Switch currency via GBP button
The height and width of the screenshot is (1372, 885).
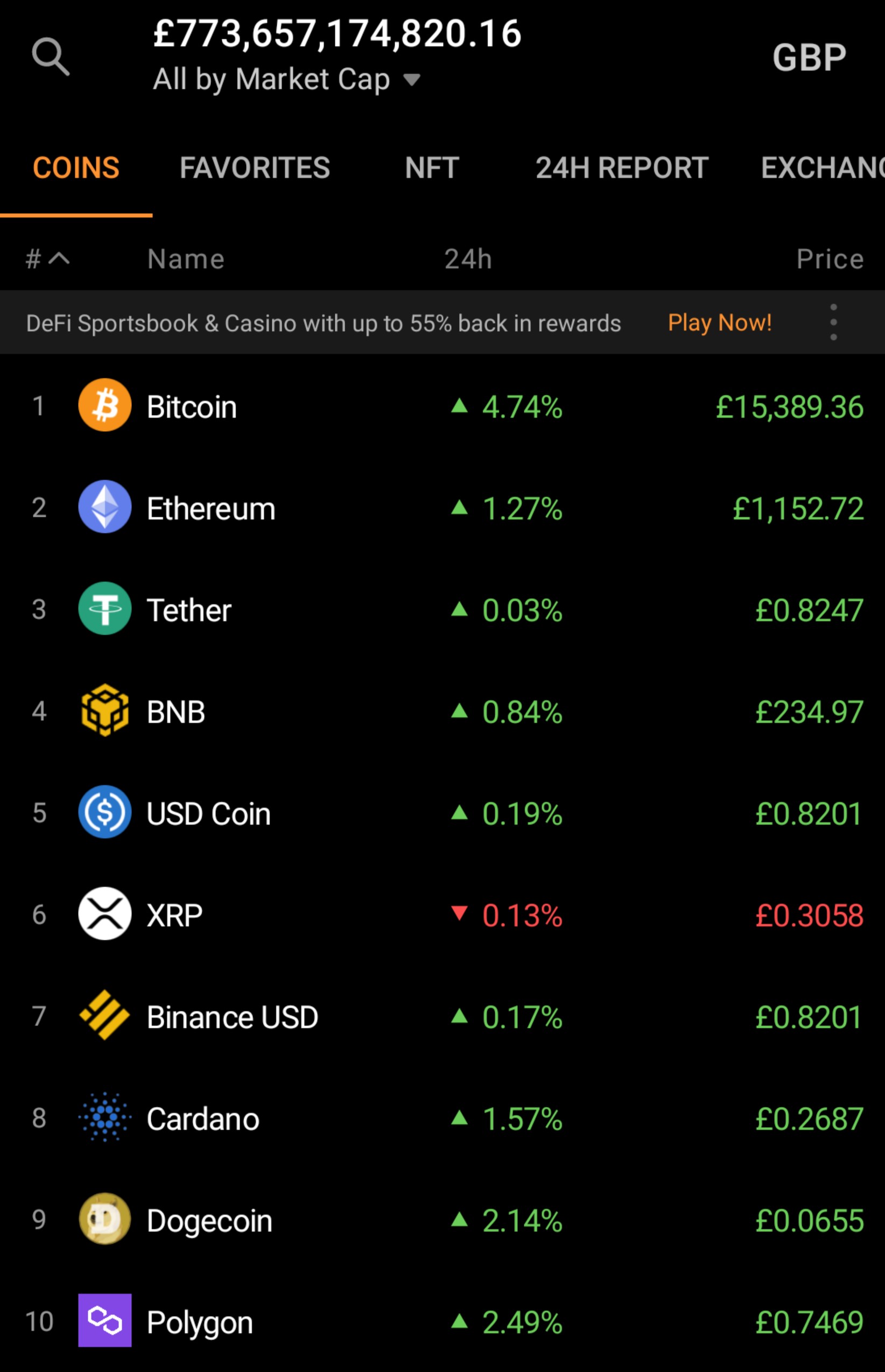809,58
